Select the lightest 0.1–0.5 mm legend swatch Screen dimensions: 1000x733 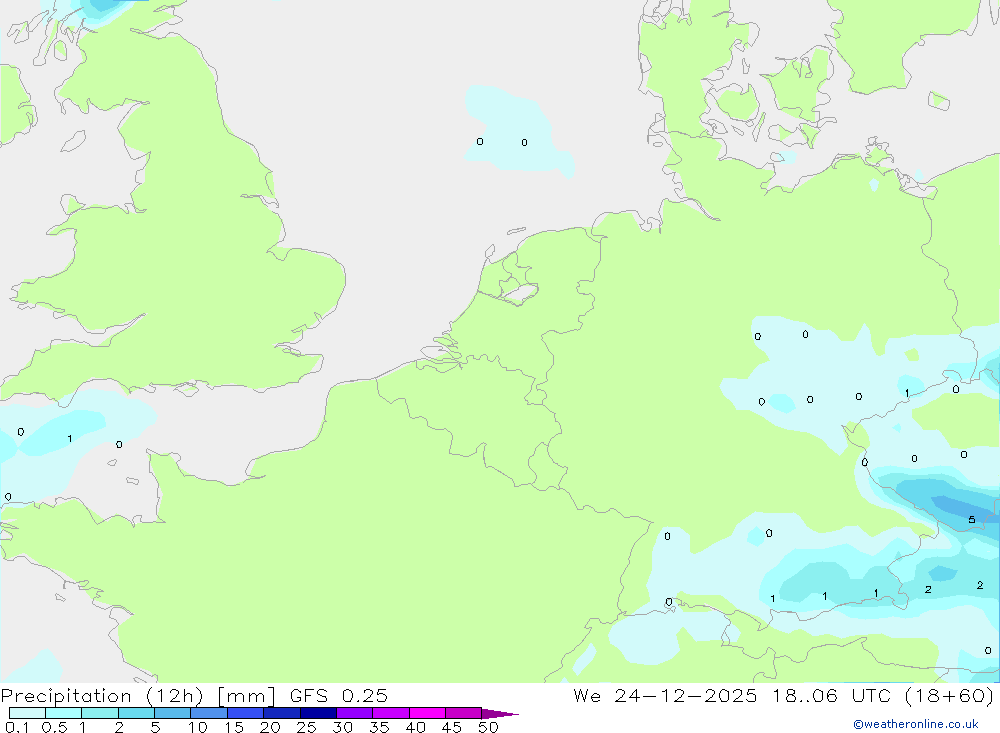coord(27,713)
